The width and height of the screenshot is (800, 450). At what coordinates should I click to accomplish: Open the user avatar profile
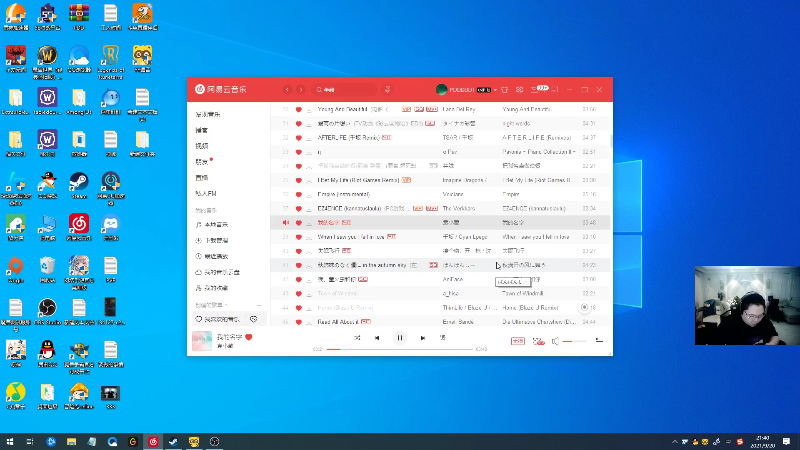[x=441, y=89]
